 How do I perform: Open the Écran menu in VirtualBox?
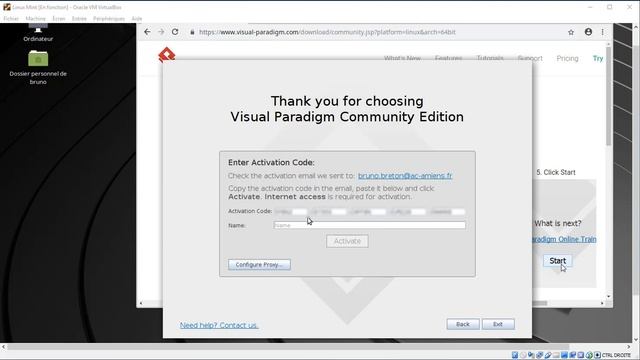(59, 18)
